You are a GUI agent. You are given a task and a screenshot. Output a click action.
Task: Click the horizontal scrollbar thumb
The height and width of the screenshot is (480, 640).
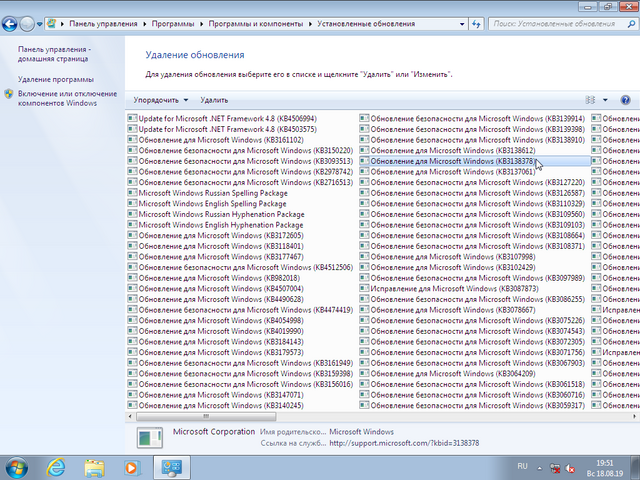tap(206, 416)
